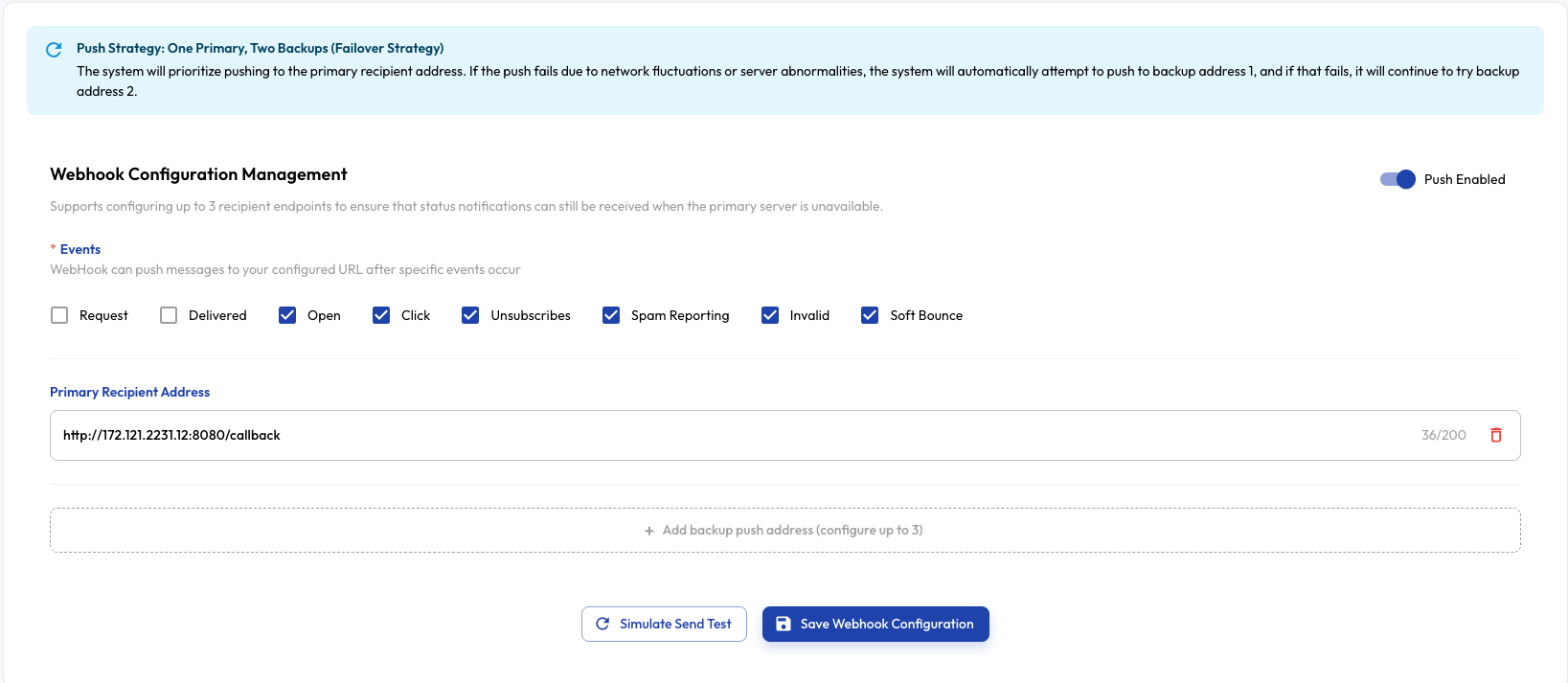
Task: Uncheck the Click event checkbox
Action: click(381, 315)
